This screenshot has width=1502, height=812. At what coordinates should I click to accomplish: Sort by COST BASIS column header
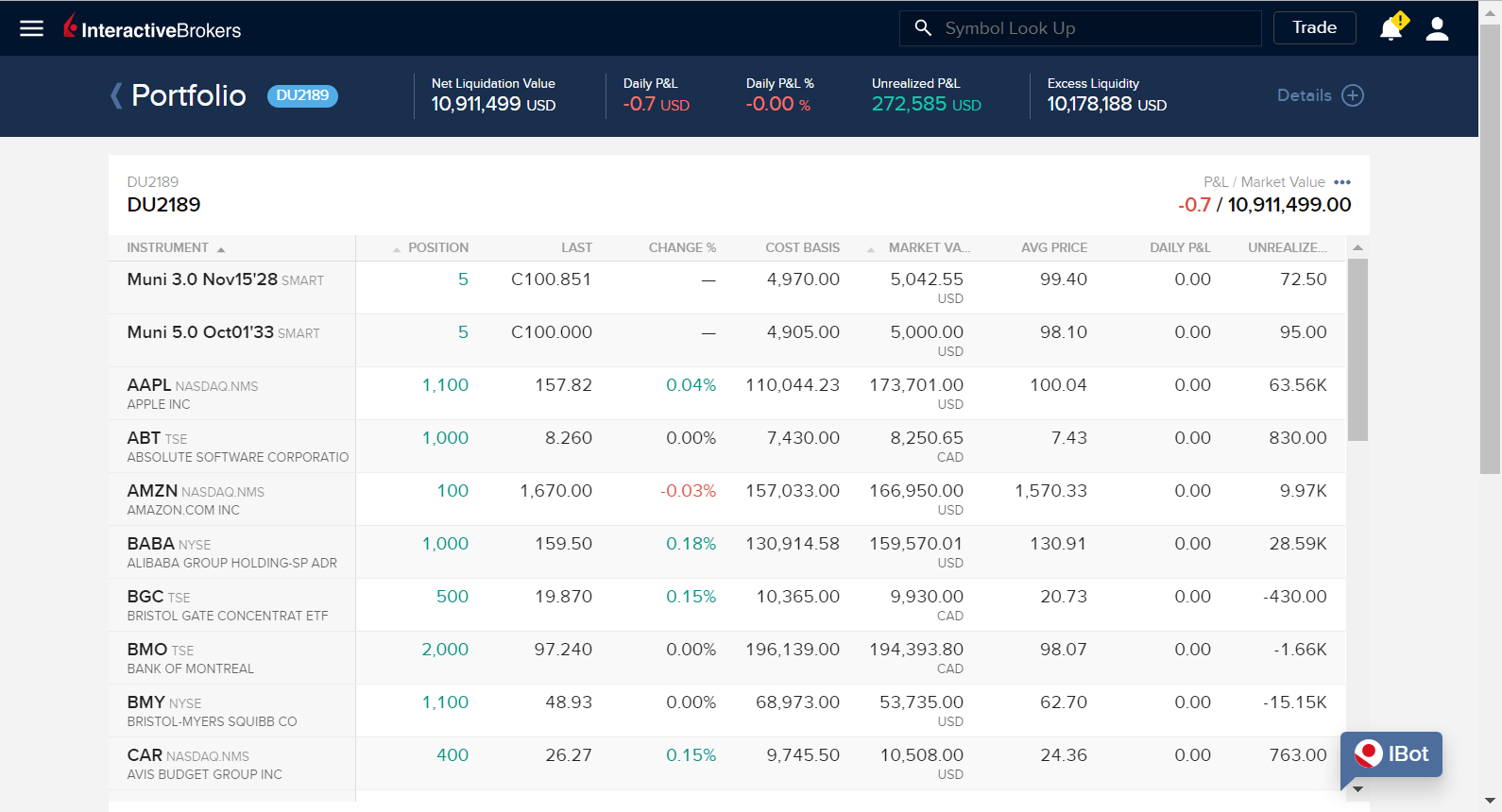click(802, 248)
